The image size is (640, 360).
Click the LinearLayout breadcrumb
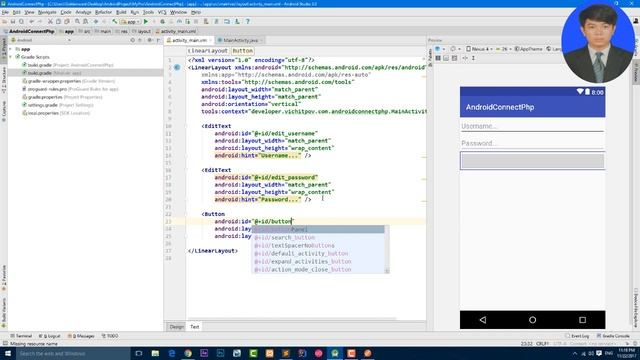[x=208, y=51]
